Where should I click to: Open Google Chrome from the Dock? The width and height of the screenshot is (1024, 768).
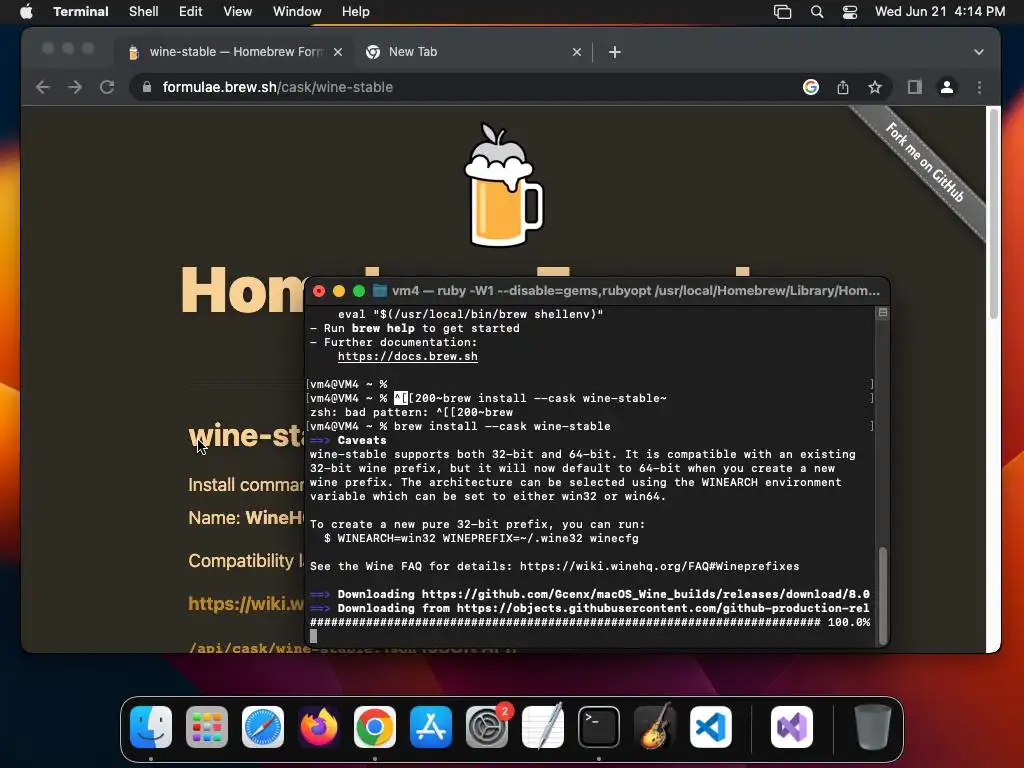coord(375,727)
